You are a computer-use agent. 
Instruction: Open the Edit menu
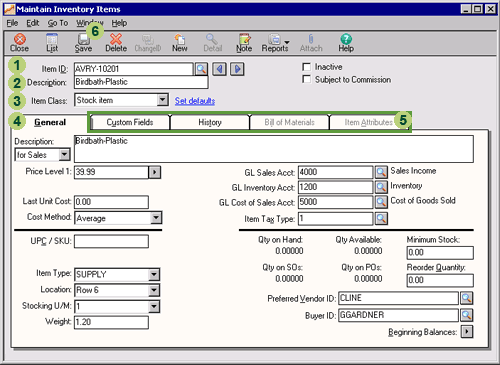pos(33,23)
